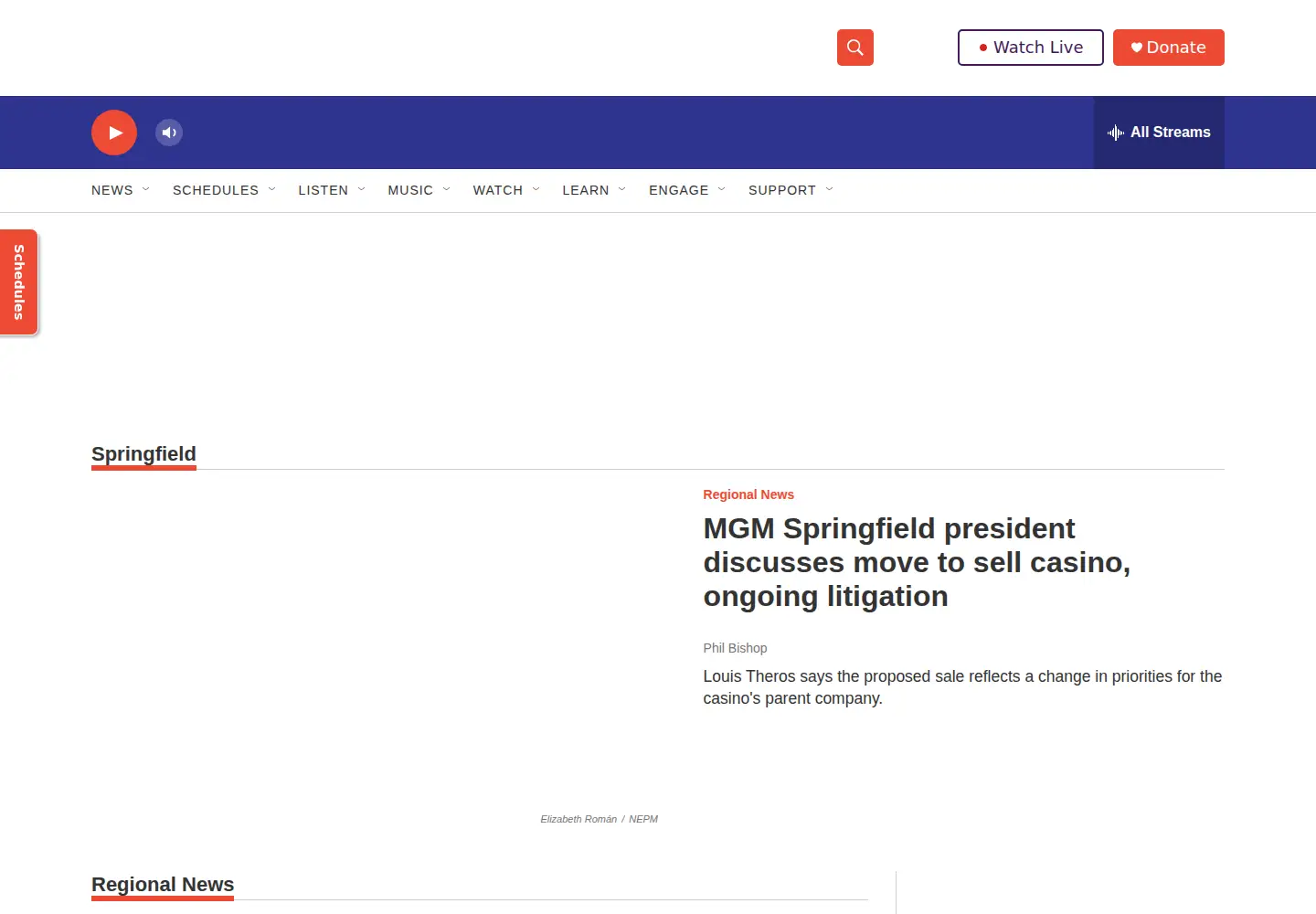The width and height of the screenshot is (1316, 914).
Task: Toggle the volume speaker icon
Action: [x=169, y=133]
